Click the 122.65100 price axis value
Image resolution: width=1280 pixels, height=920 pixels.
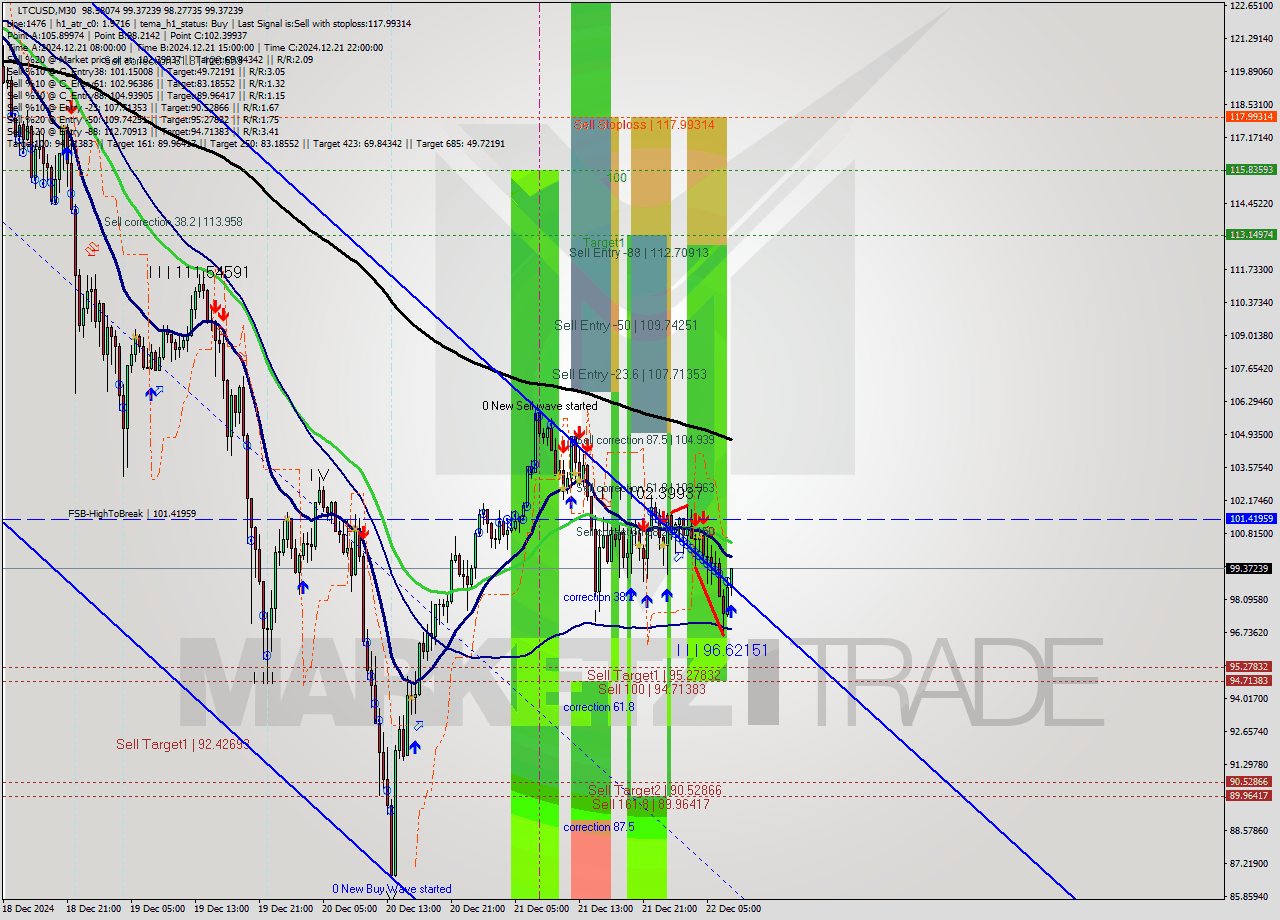(1250, 6)
